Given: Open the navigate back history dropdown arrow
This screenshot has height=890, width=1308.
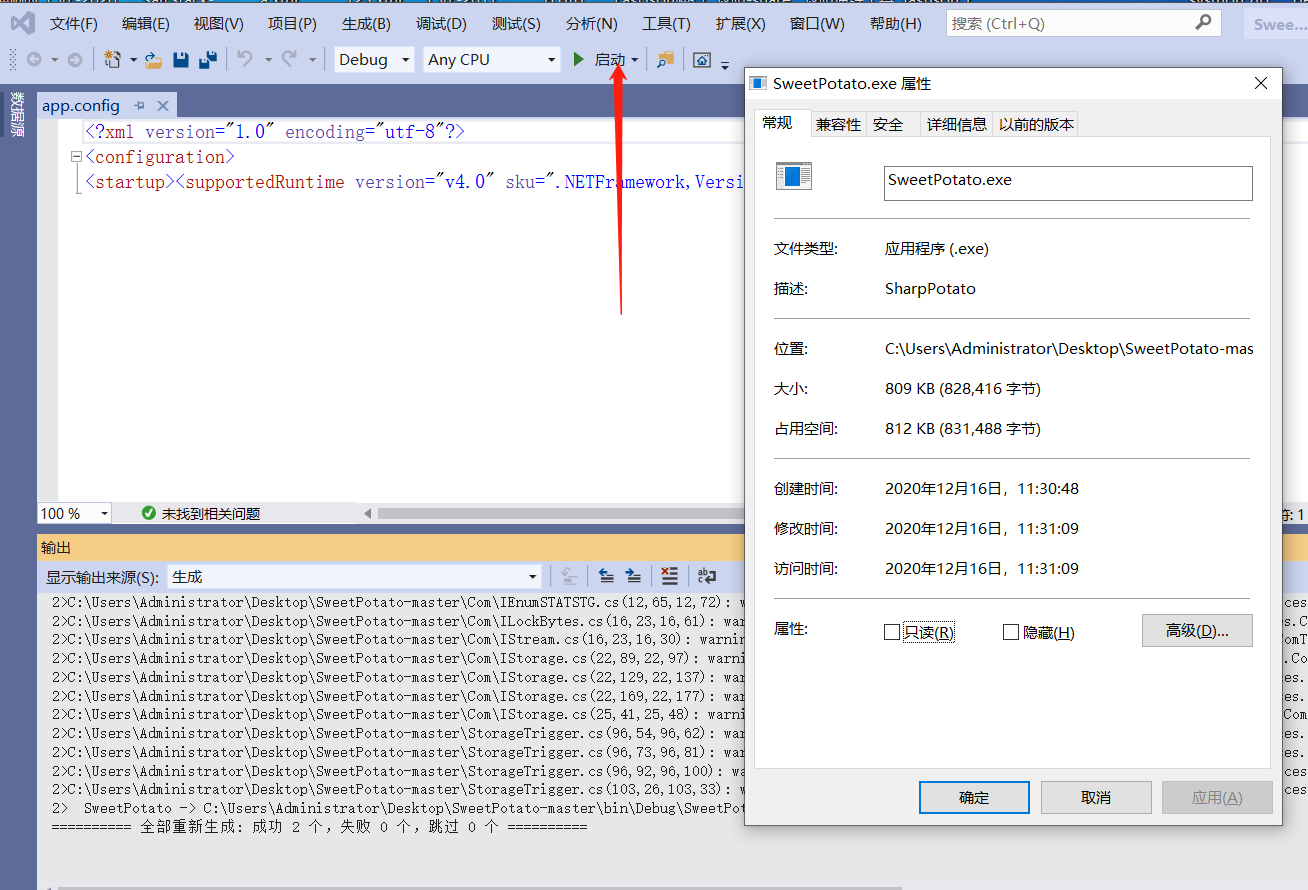Looking at the screenshot, I should pyautogui.click(x=54, y=61).
